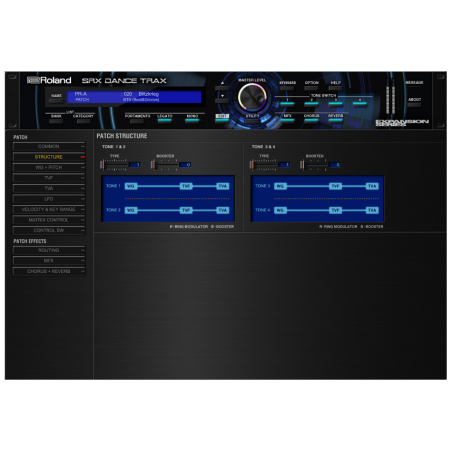Select the Structure section
Image resolution: width=452 pixels, height=452 pixels.
[49, 157]
